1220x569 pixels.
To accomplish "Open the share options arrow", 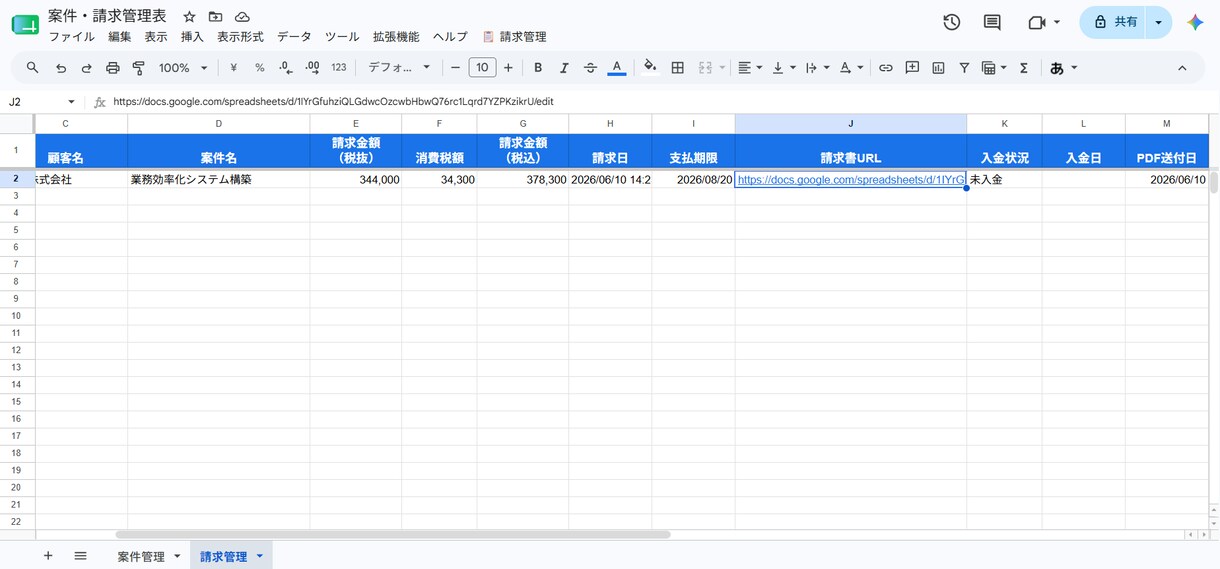I will click(x=1159, y=22).
